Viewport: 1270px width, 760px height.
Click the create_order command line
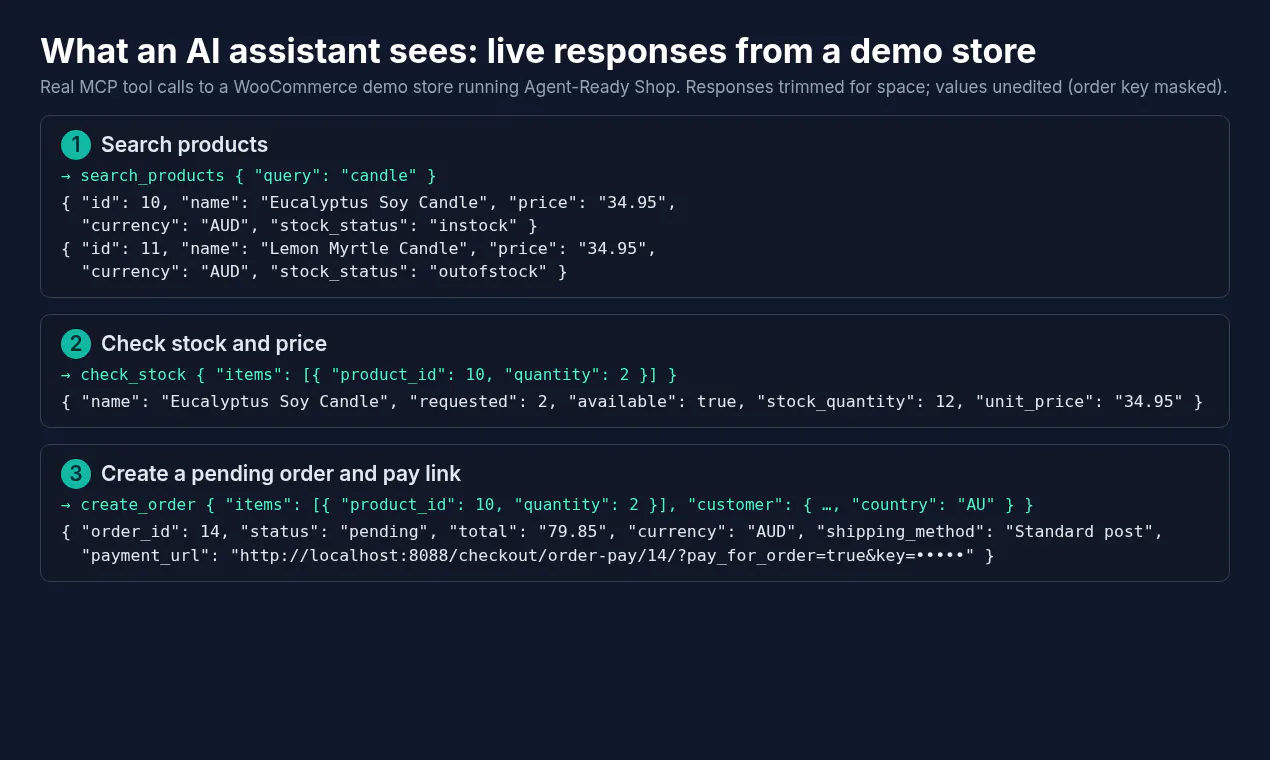tap(547, 505)
